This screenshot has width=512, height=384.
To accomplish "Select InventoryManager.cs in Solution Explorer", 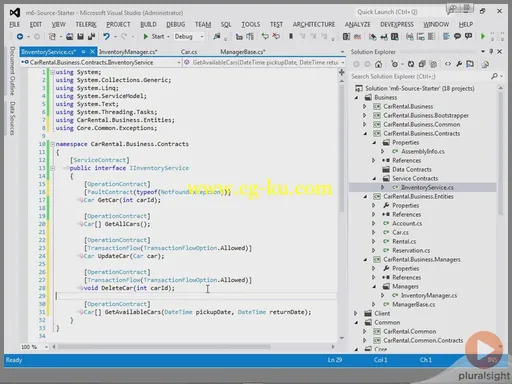I will point(429,295).
